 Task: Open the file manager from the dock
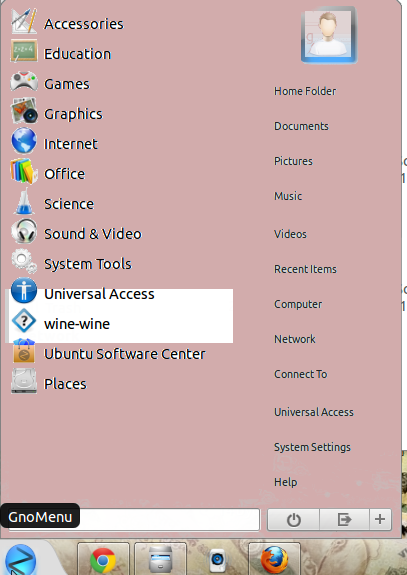(161, 560)
